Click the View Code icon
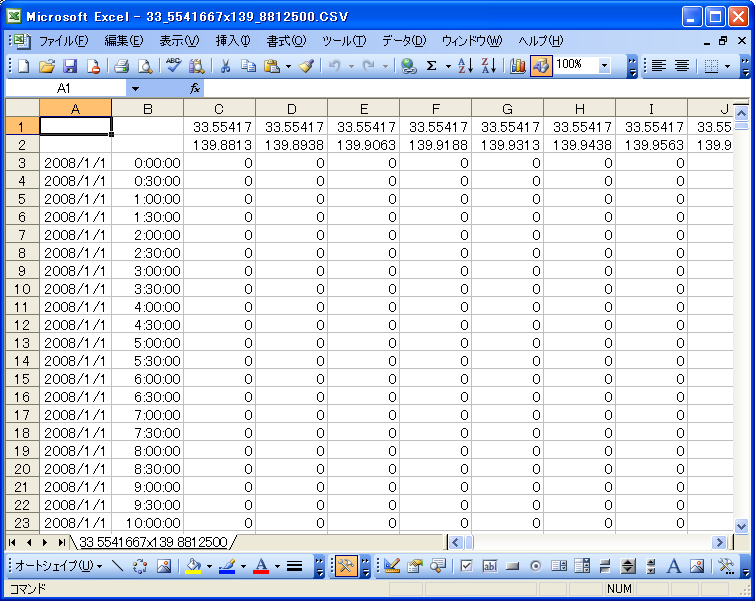 tap(438, 566)
